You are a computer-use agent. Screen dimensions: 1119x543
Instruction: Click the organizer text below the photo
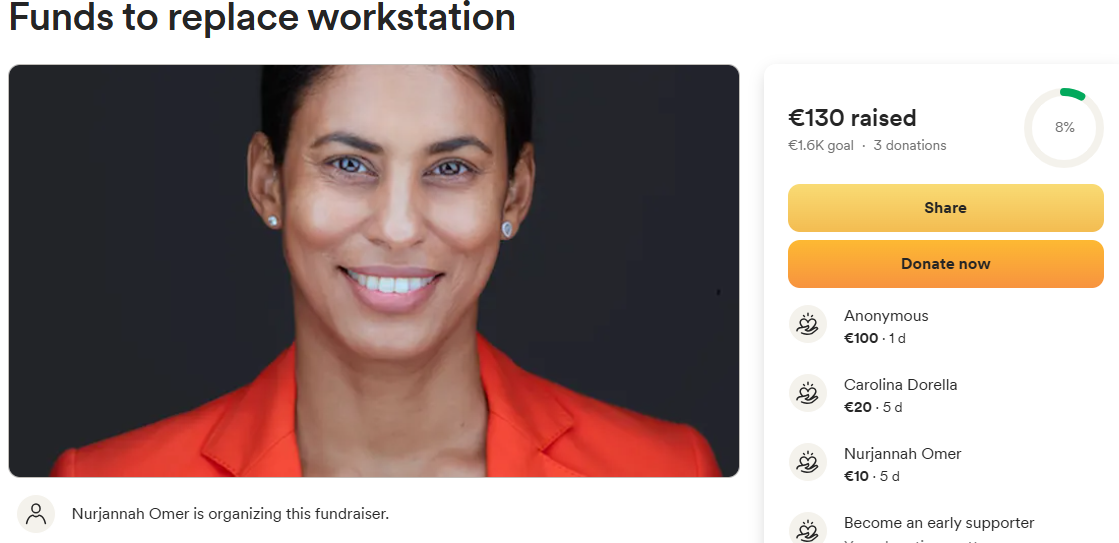230,514
